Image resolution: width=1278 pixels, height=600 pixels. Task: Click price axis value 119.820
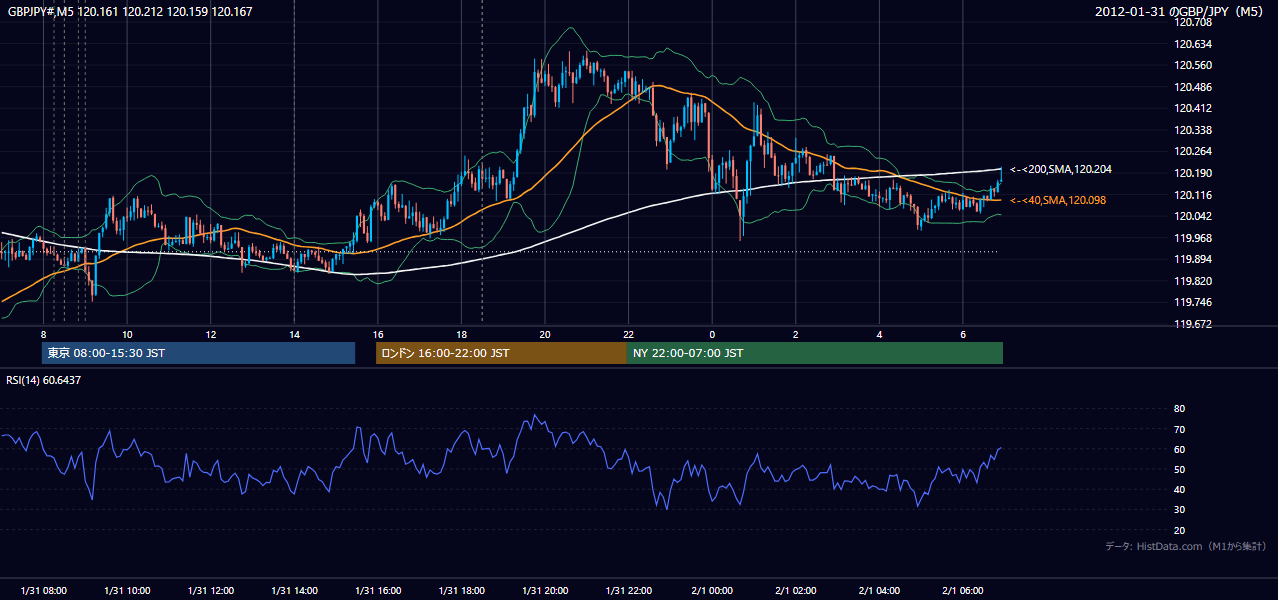point(1193,281)
